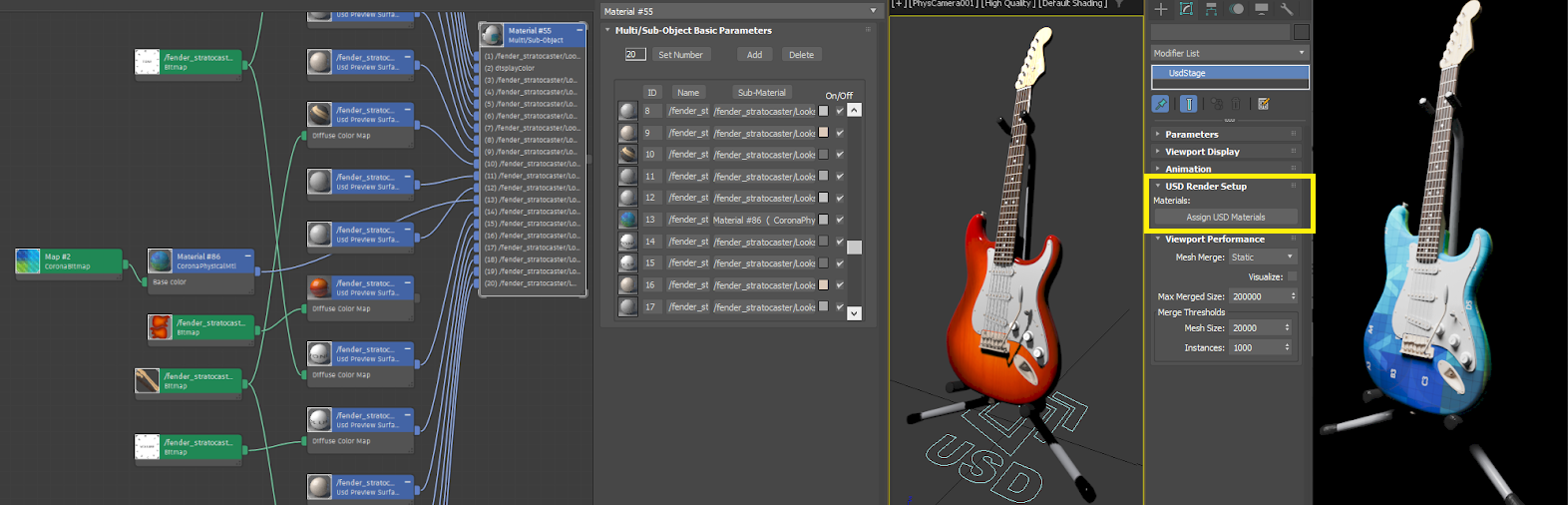Open the Display command panel tab

tap(1262, 9)
